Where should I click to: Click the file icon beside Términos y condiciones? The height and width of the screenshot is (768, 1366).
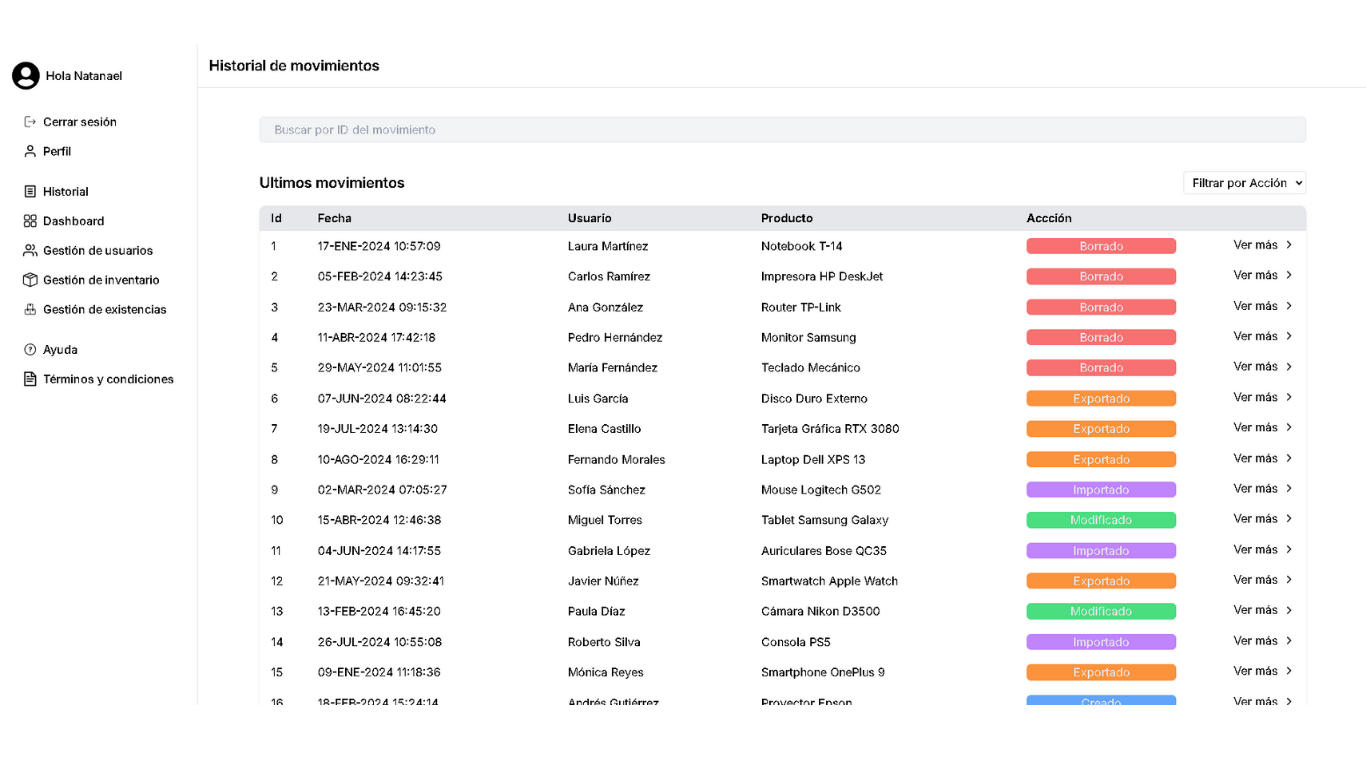click(x=30, y=379)
